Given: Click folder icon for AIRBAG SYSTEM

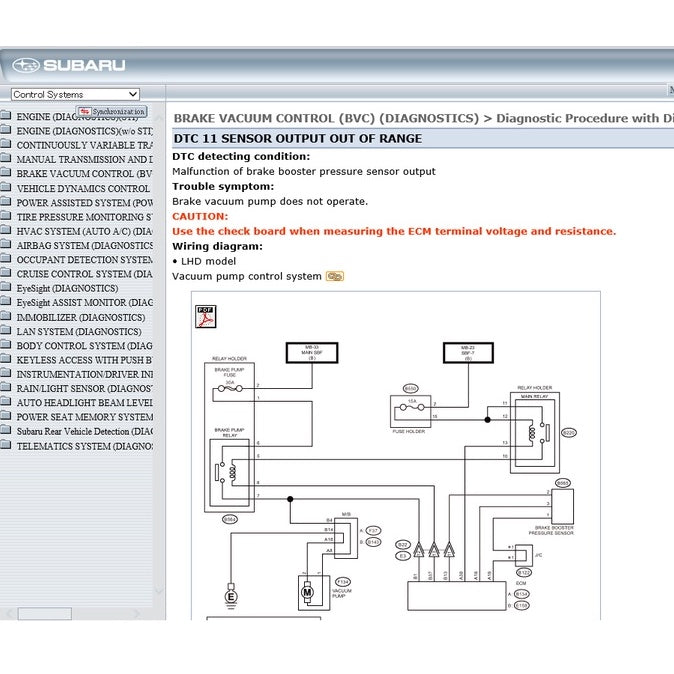Looking at the screenshot, I should pyautogui.click(x=6, y=245).
